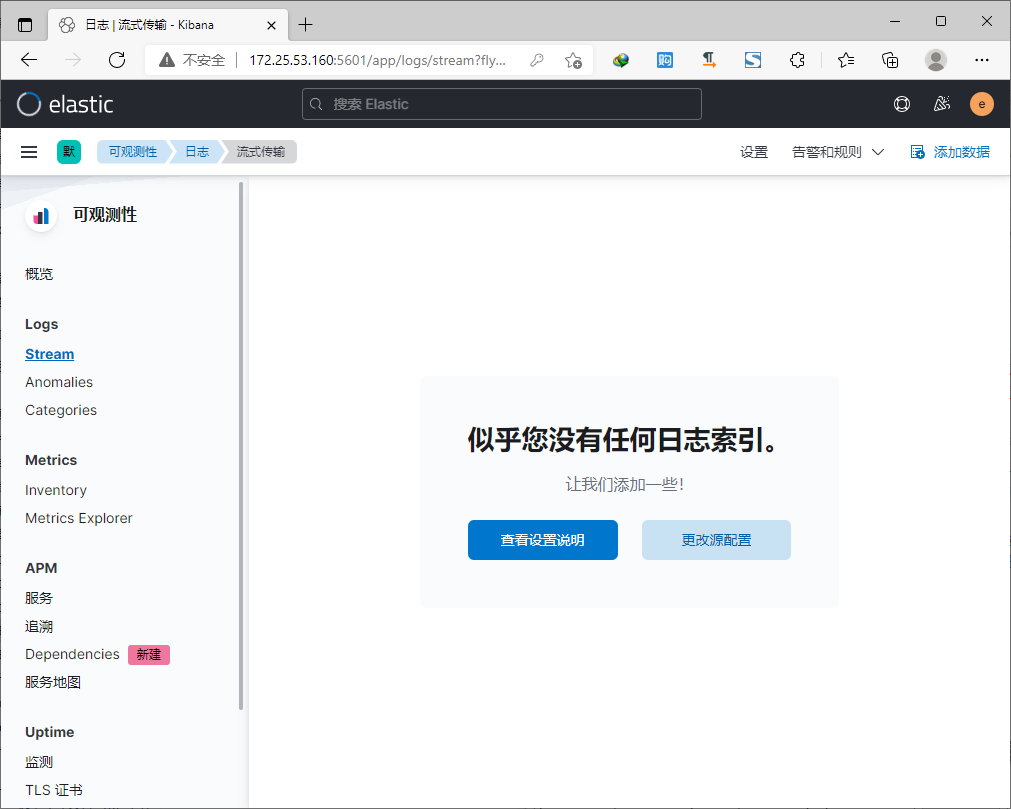Select the 日志 | 流式传输 - Kibana tab
1011x809 pixels.
click(x=168, y=25)
